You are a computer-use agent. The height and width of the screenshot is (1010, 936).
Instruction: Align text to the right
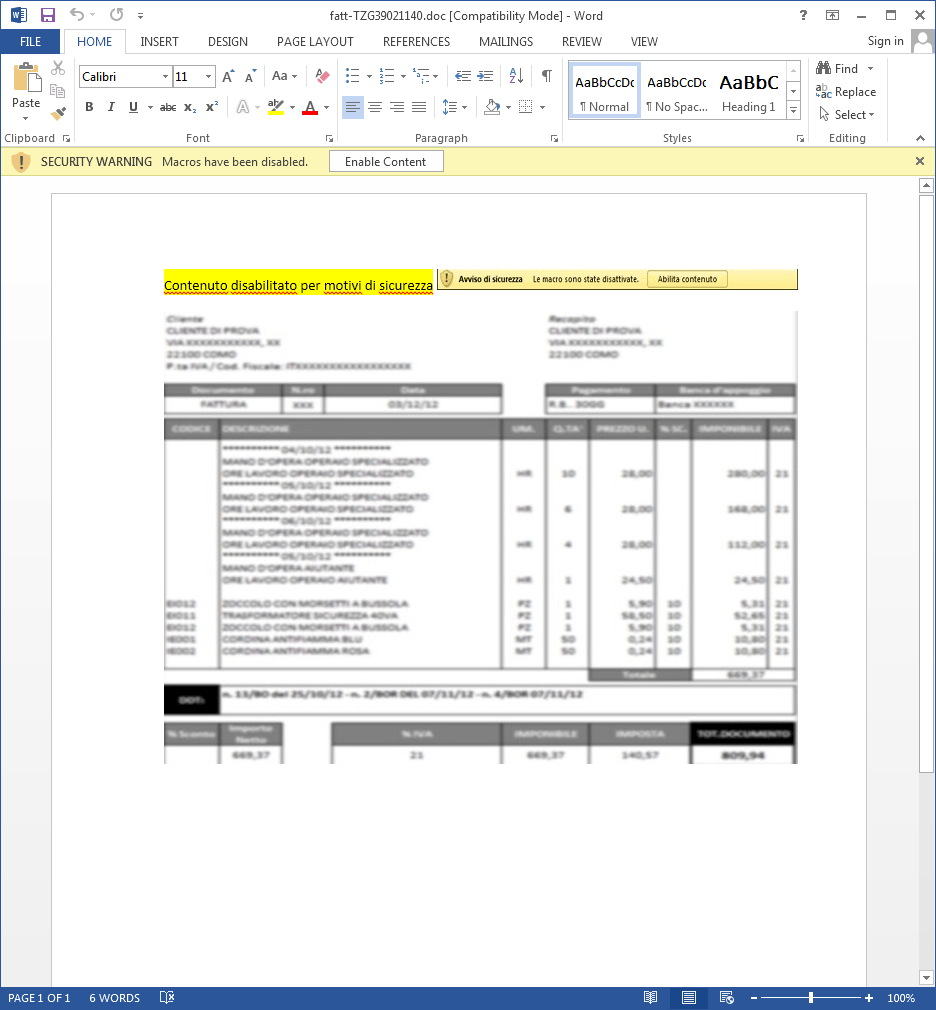tap(397, 107)
